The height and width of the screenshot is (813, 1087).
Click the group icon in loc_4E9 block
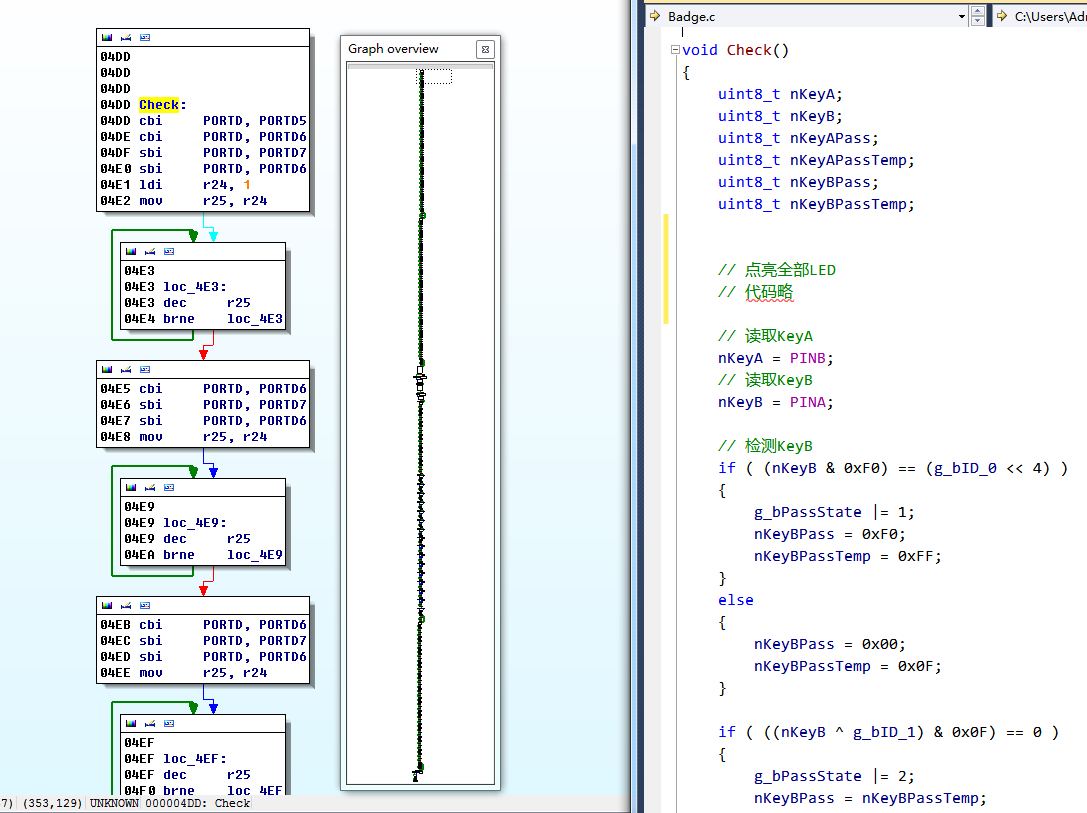pyautogui.click(x=169, y=487)
